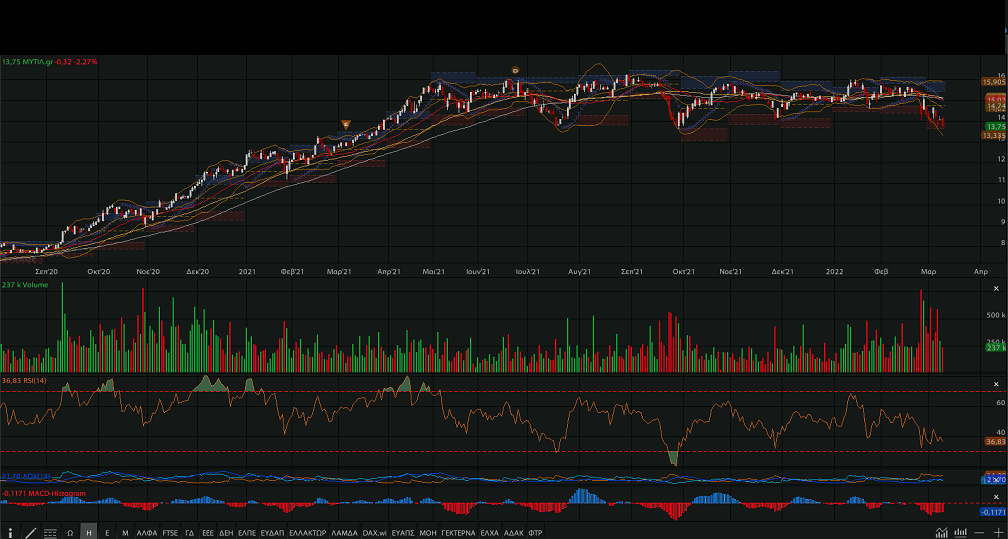Switch to the ΕΛΛΑΚΤΩΡ symbol
This screenshot has width=1008, height=539.
[x=308, y=533]
